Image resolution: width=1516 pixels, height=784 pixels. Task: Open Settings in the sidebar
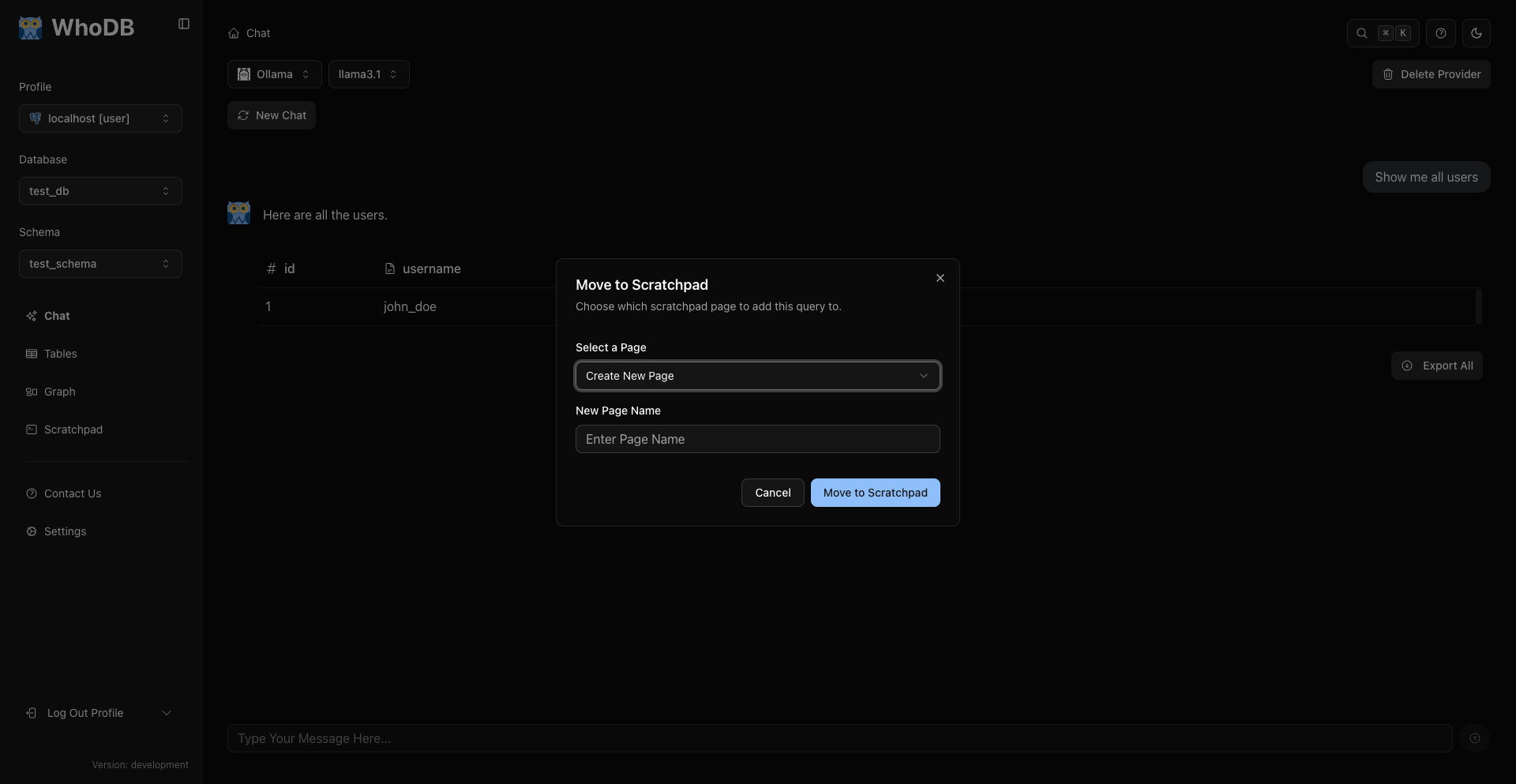pyautogui.click(x=100, y=531)
